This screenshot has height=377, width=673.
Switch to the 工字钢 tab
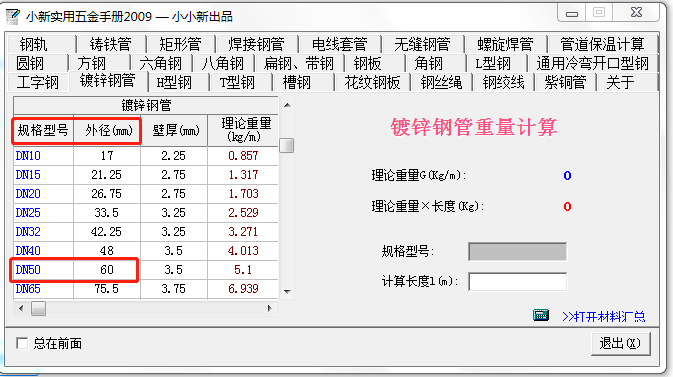[x=38, y=82]
